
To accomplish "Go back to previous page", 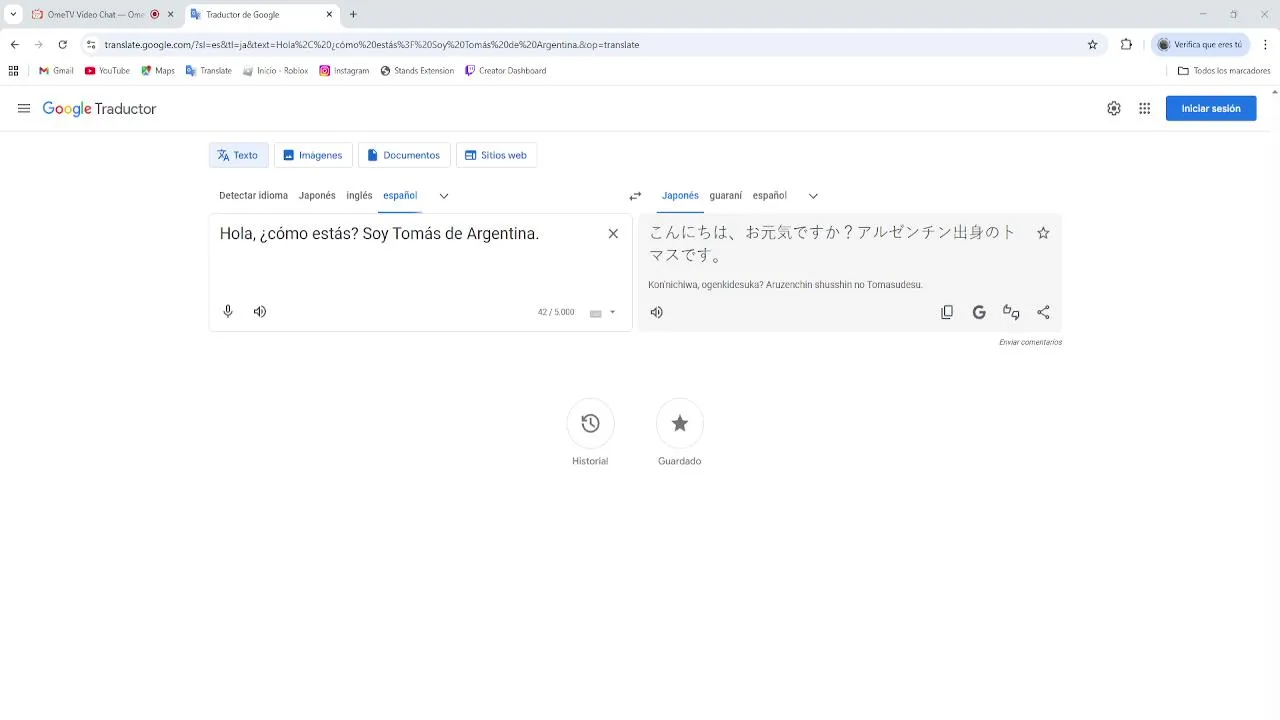I will click(14, 45).
